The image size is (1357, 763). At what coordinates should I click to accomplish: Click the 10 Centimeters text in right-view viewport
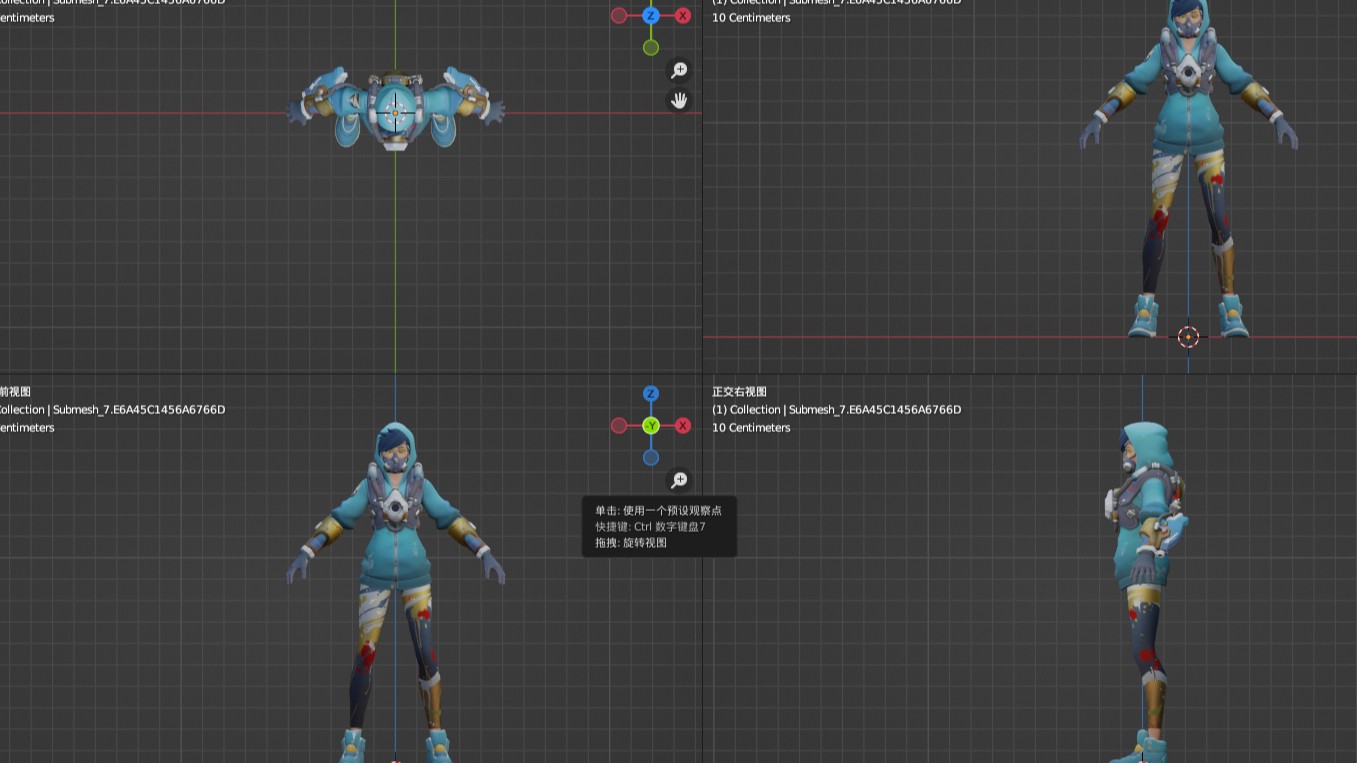751,428
